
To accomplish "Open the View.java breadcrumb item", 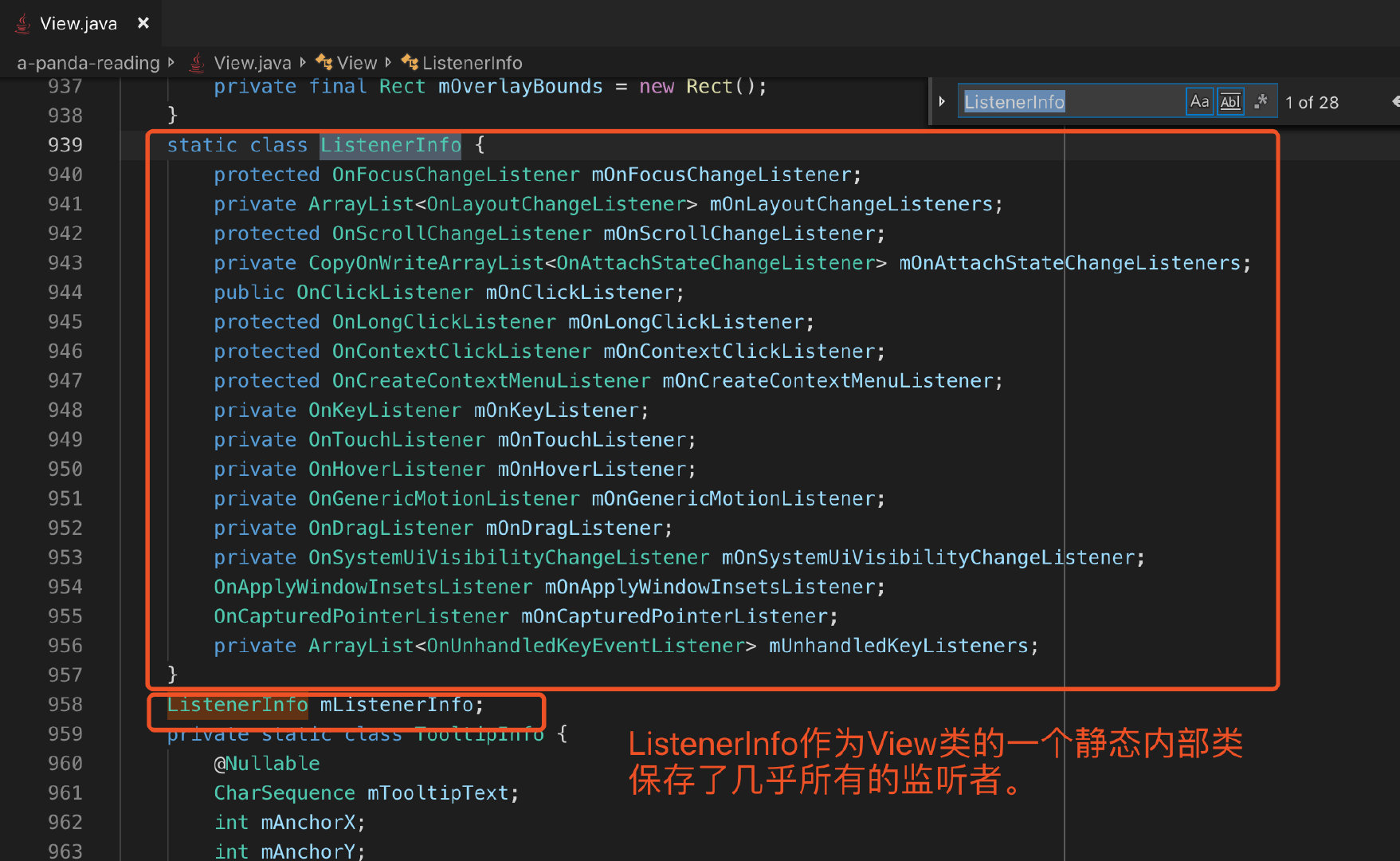I will (253, 63).
